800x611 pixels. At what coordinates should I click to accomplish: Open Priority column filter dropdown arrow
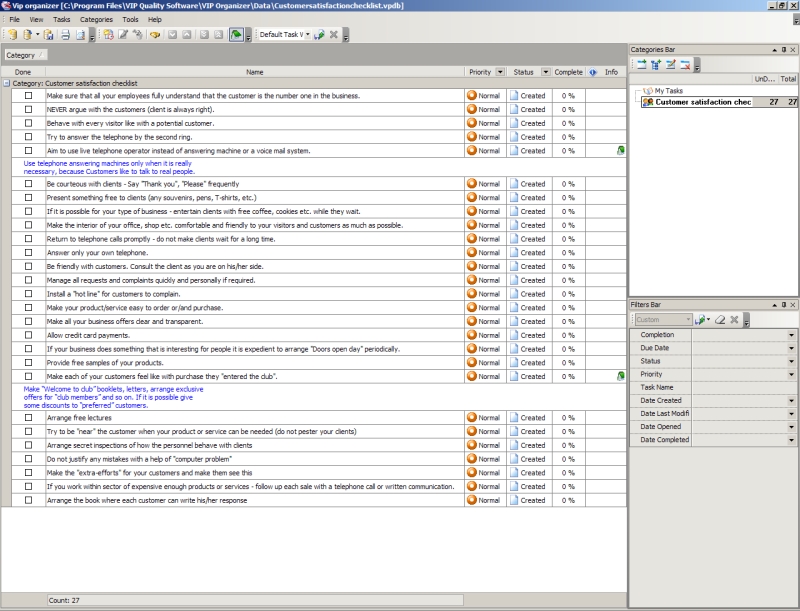500,72
